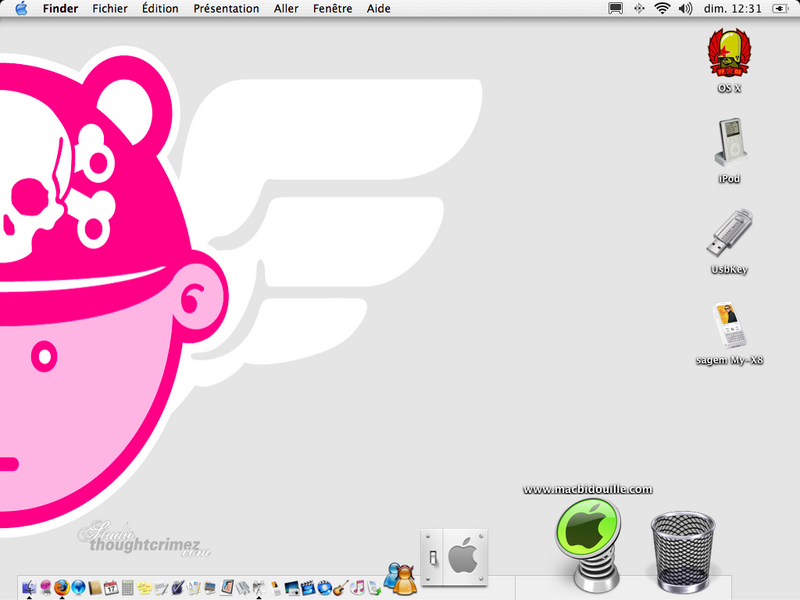This screenshot has height=600, width=800.
Task: Click the blue globe browser icon in Dock
Action: click(x=78, y=587)
